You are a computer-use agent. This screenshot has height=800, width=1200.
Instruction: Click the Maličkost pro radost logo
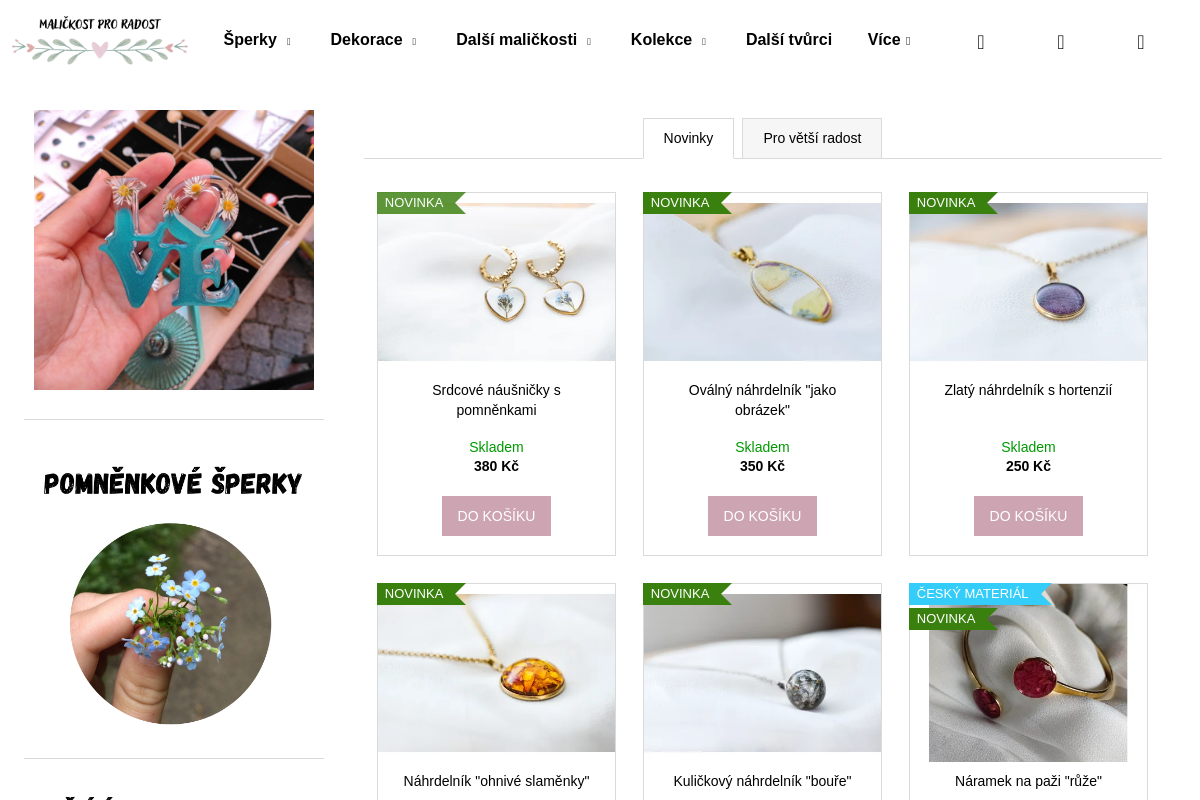coord(100,40)
